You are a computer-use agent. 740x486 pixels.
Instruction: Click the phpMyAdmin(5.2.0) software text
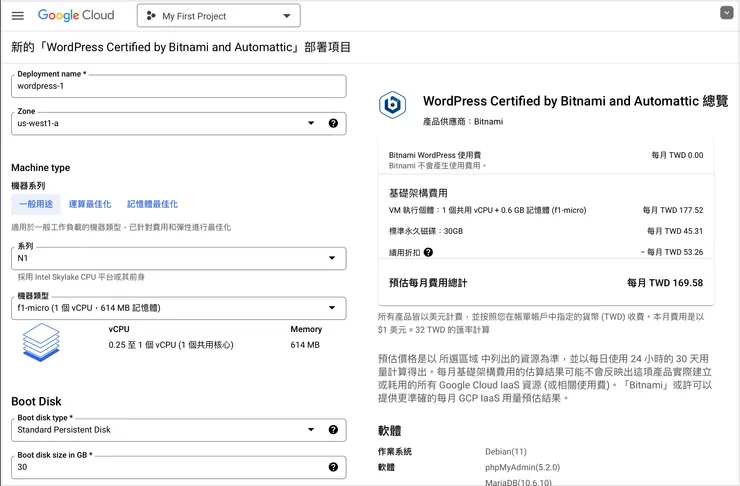(522, 467)
